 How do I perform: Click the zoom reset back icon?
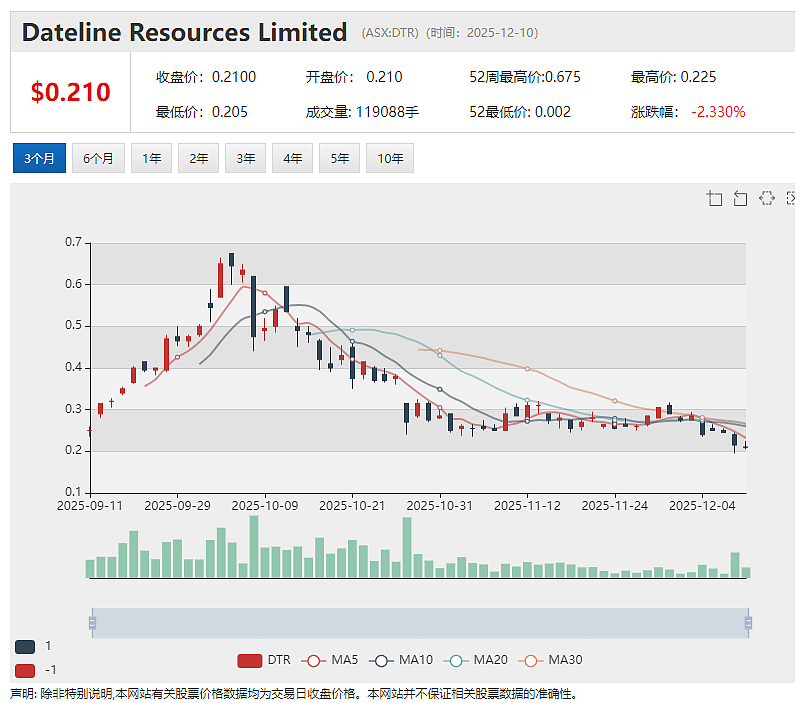[x=740, y=198]
